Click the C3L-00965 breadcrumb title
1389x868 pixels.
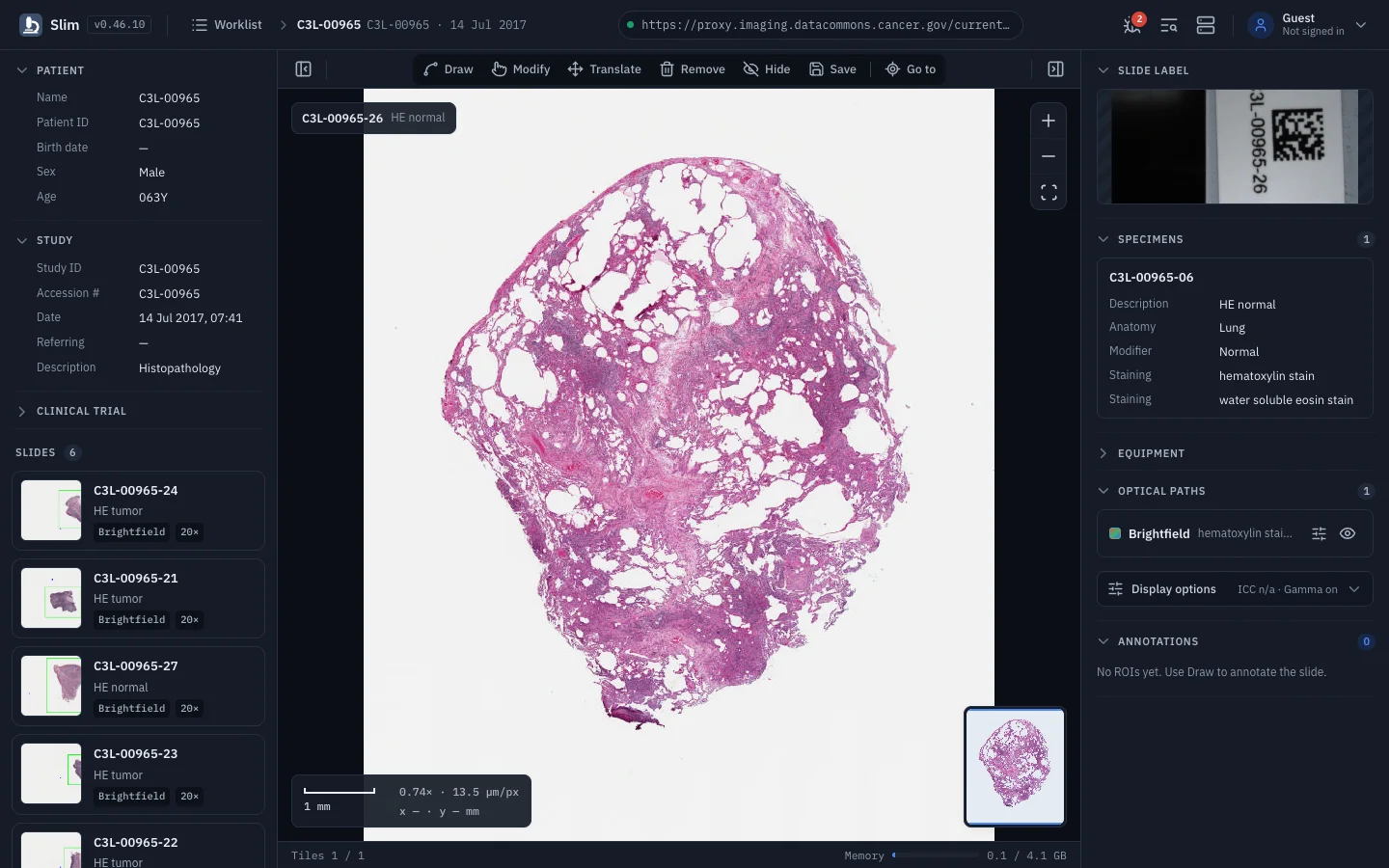pos(328,25)
